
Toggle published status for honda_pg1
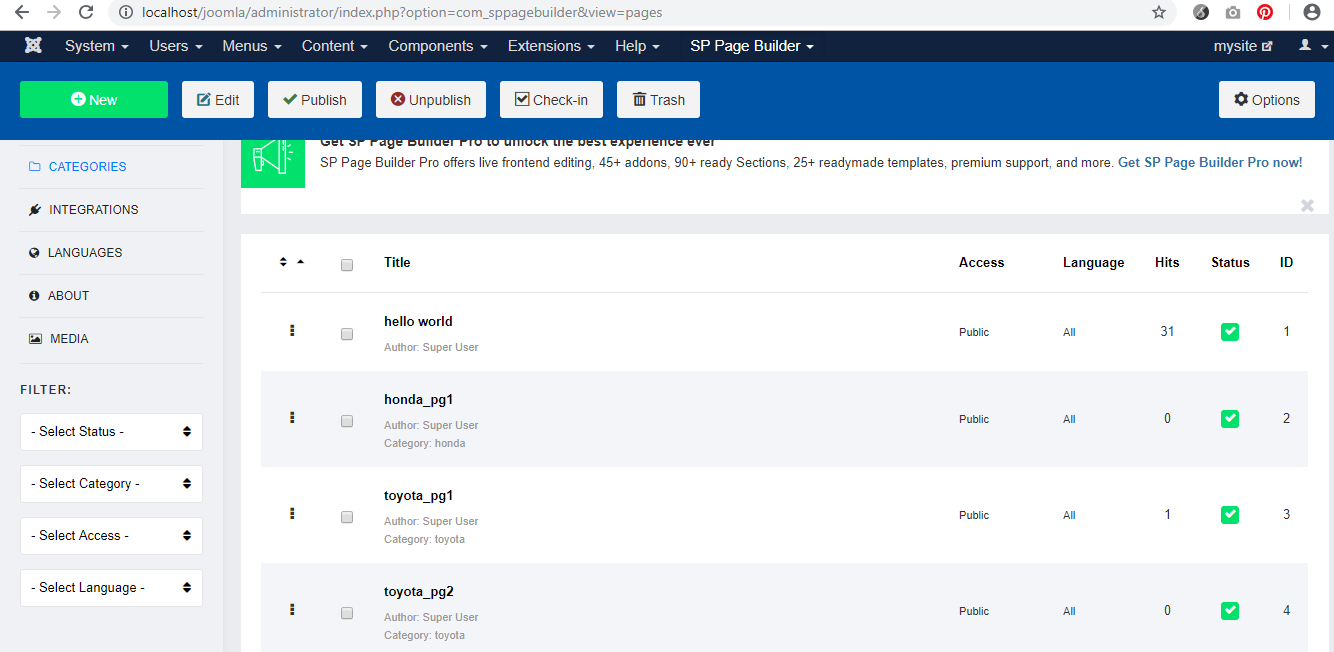[x=1230, y=419]
